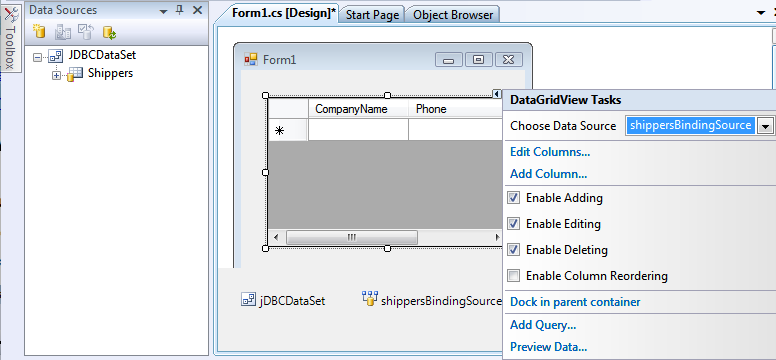Open the Toolbox side tab

click(10, 37)
